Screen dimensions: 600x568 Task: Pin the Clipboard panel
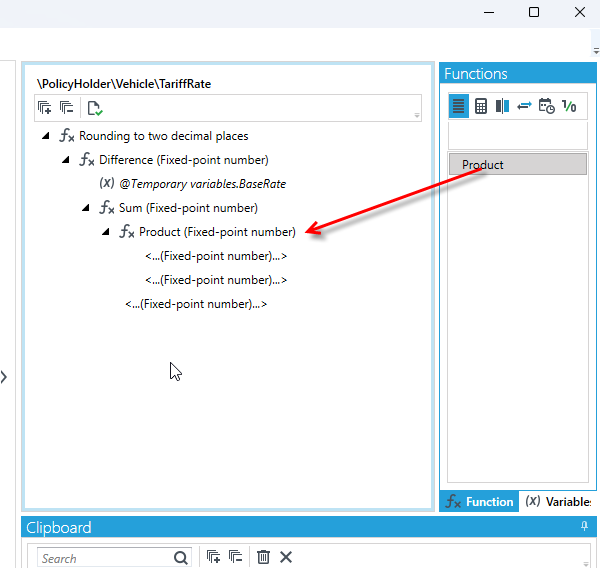coord(584,526)
